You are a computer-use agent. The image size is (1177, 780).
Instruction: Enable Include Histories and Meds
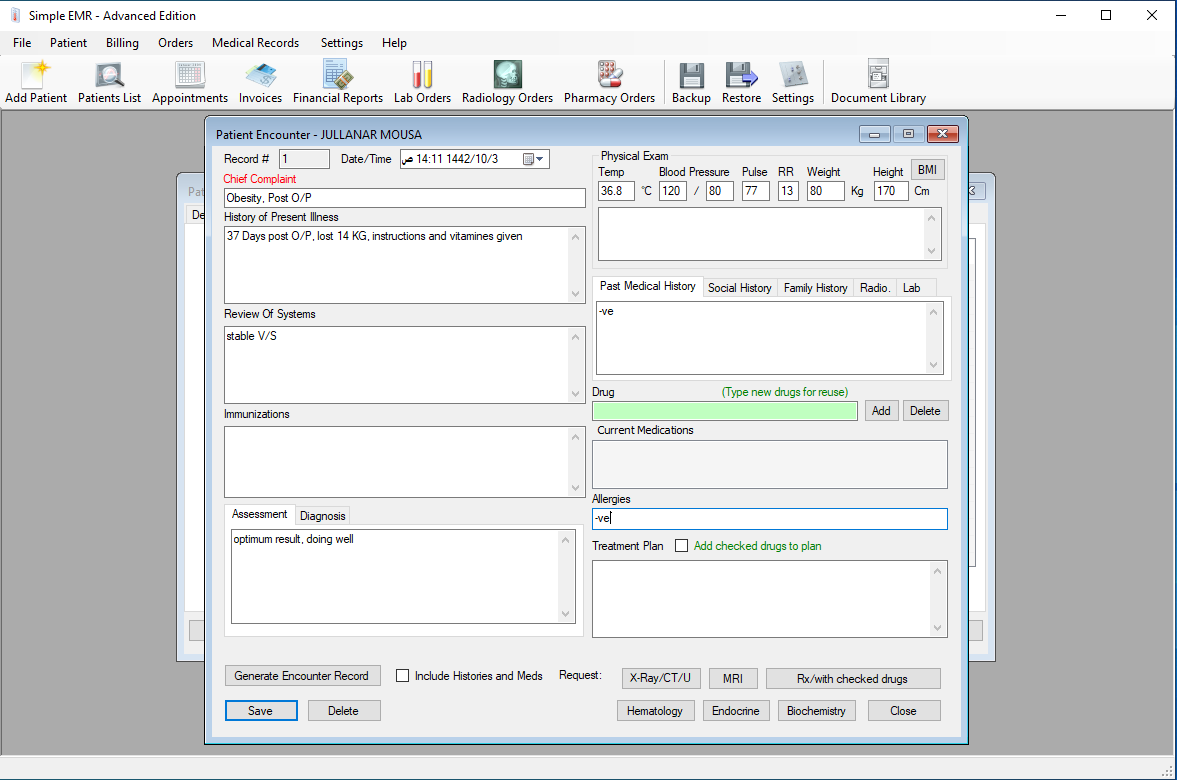point(403,675)
